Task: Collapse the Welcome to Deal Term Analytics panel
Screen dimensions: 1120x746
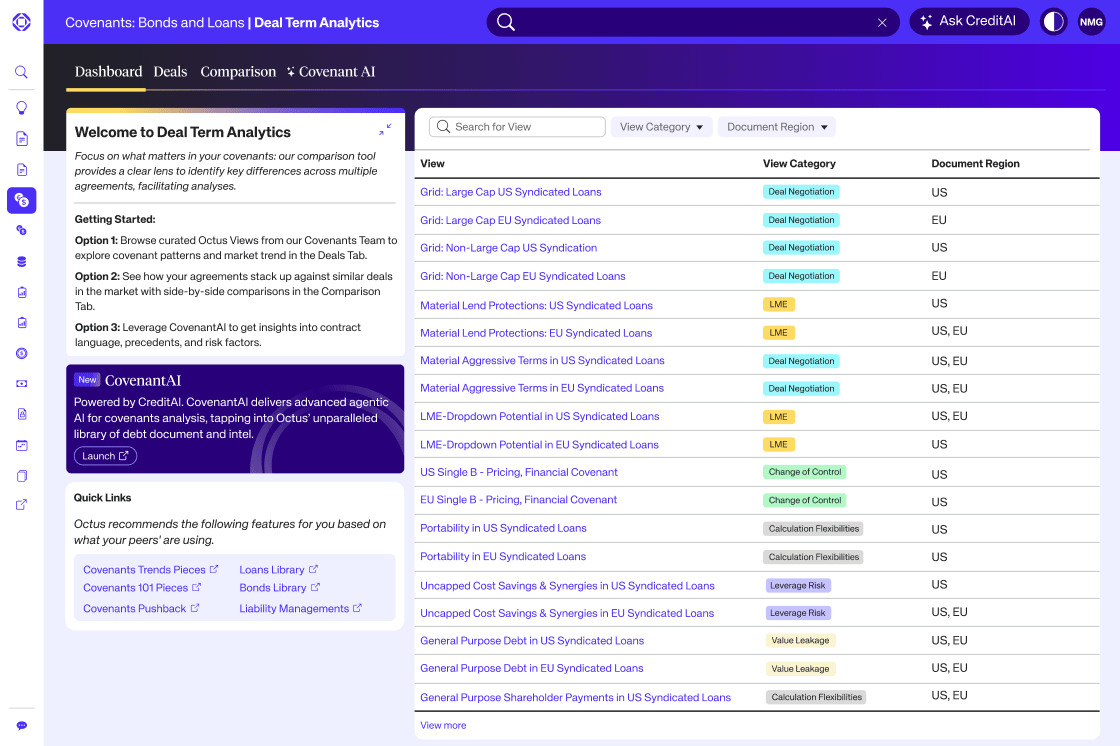Action: 385,130
